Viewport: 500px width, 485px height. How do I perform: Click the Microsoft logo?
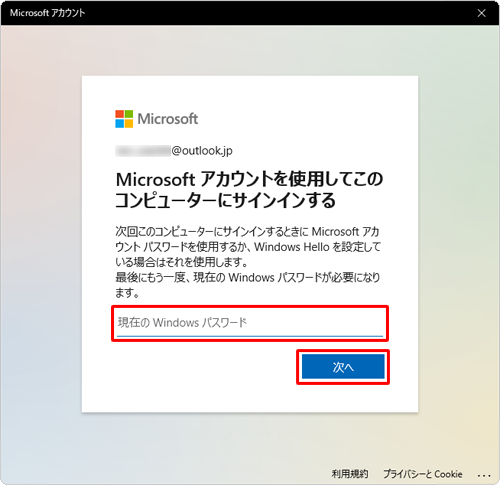tap(157, 119)
